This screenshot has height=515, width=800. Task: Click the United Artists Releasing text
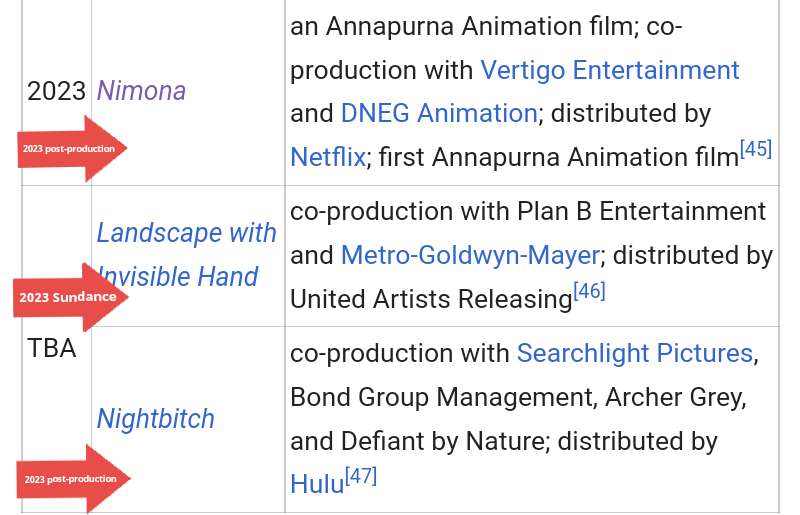coord(430,299)
